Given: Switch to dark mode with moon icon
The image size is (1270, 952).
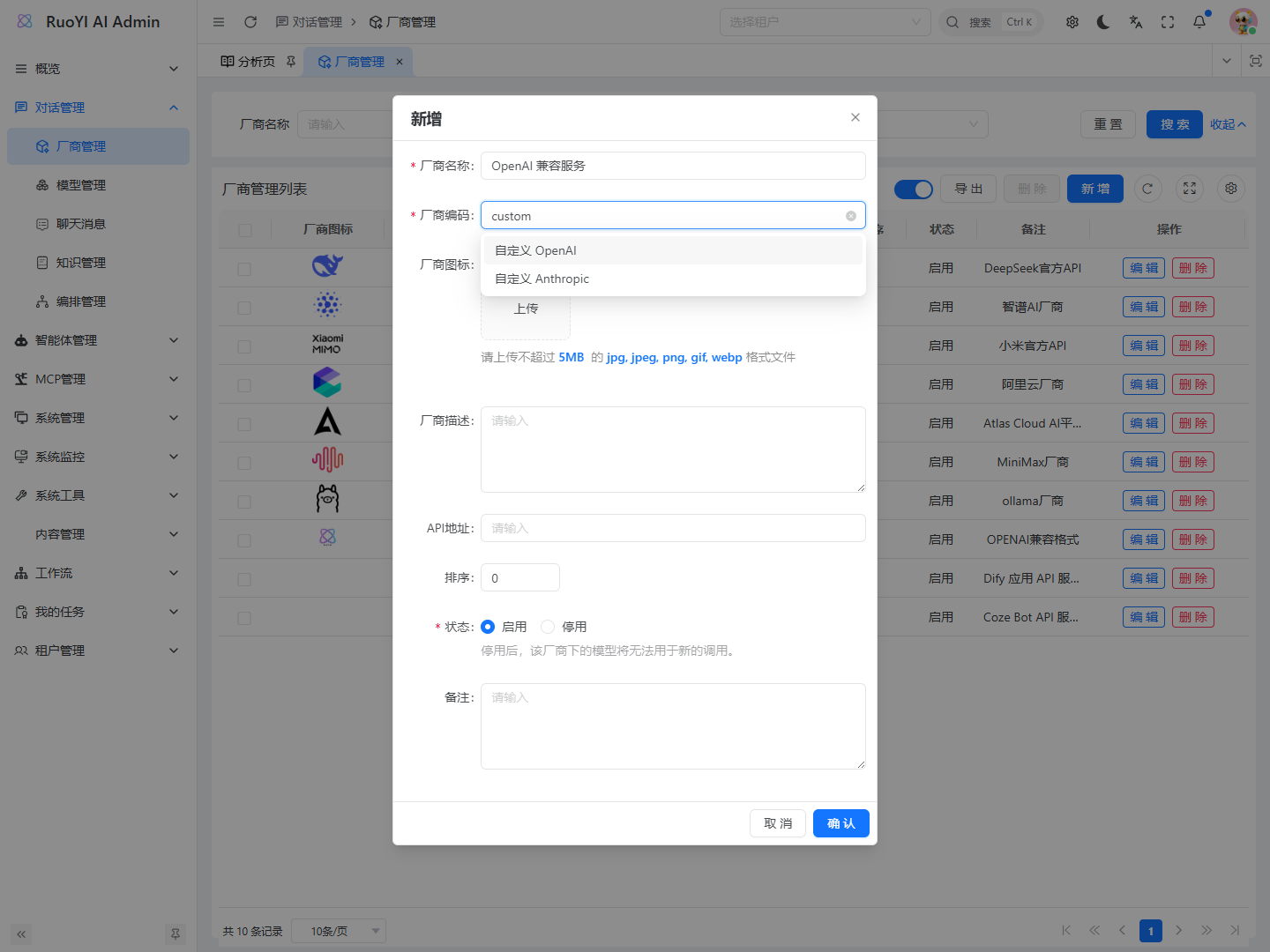Looking at the screenshot, I should pos(1104,22).
